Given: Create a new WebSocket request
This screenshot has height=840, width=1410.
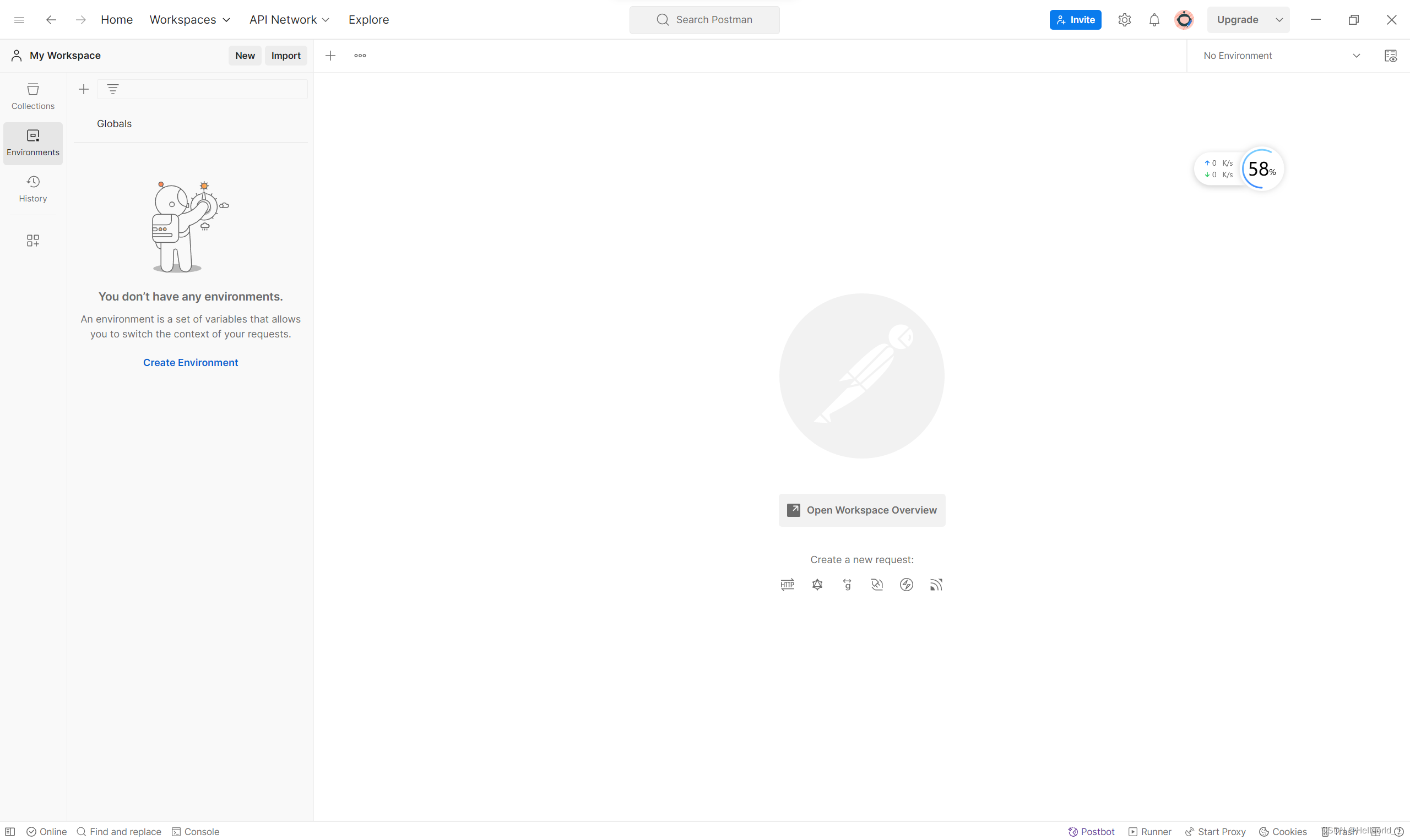Looking at the screenshot, I should (x=877, y=585).
